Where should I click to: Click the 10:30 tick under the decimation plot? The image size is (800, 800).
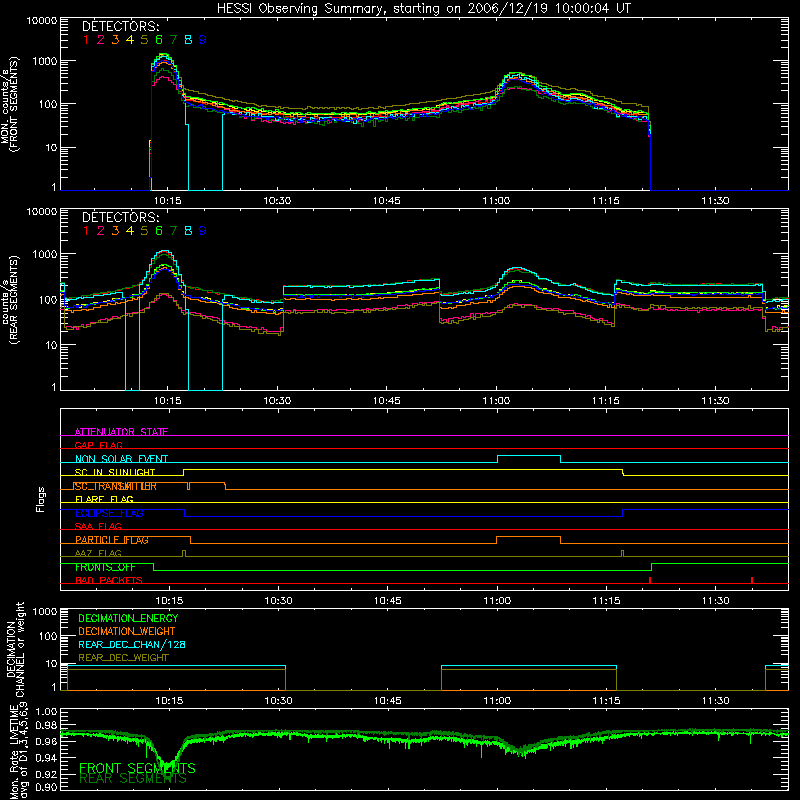click(x=278, y=701)
